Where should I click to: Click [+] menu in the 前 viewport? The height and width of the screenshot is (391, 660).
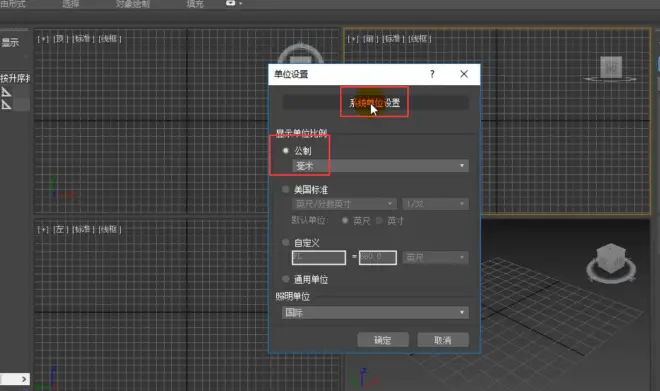pyautogui.click(x=353, y=39)
